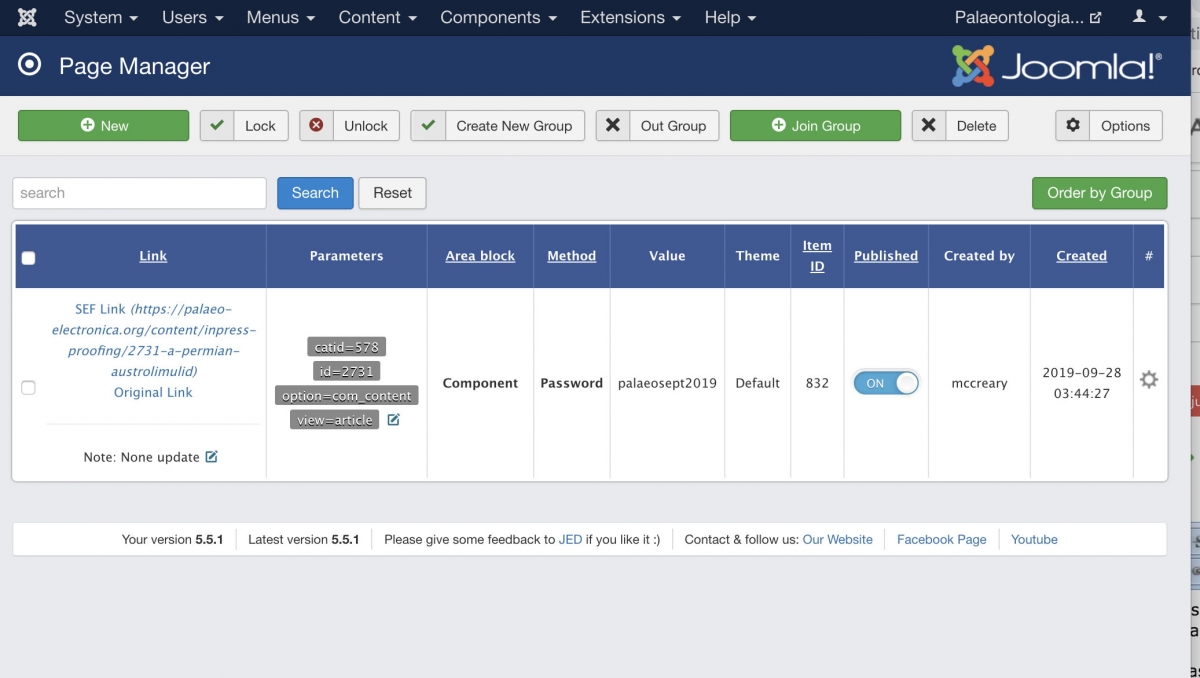Edit the note using its pencil icon

pos(211,457)
